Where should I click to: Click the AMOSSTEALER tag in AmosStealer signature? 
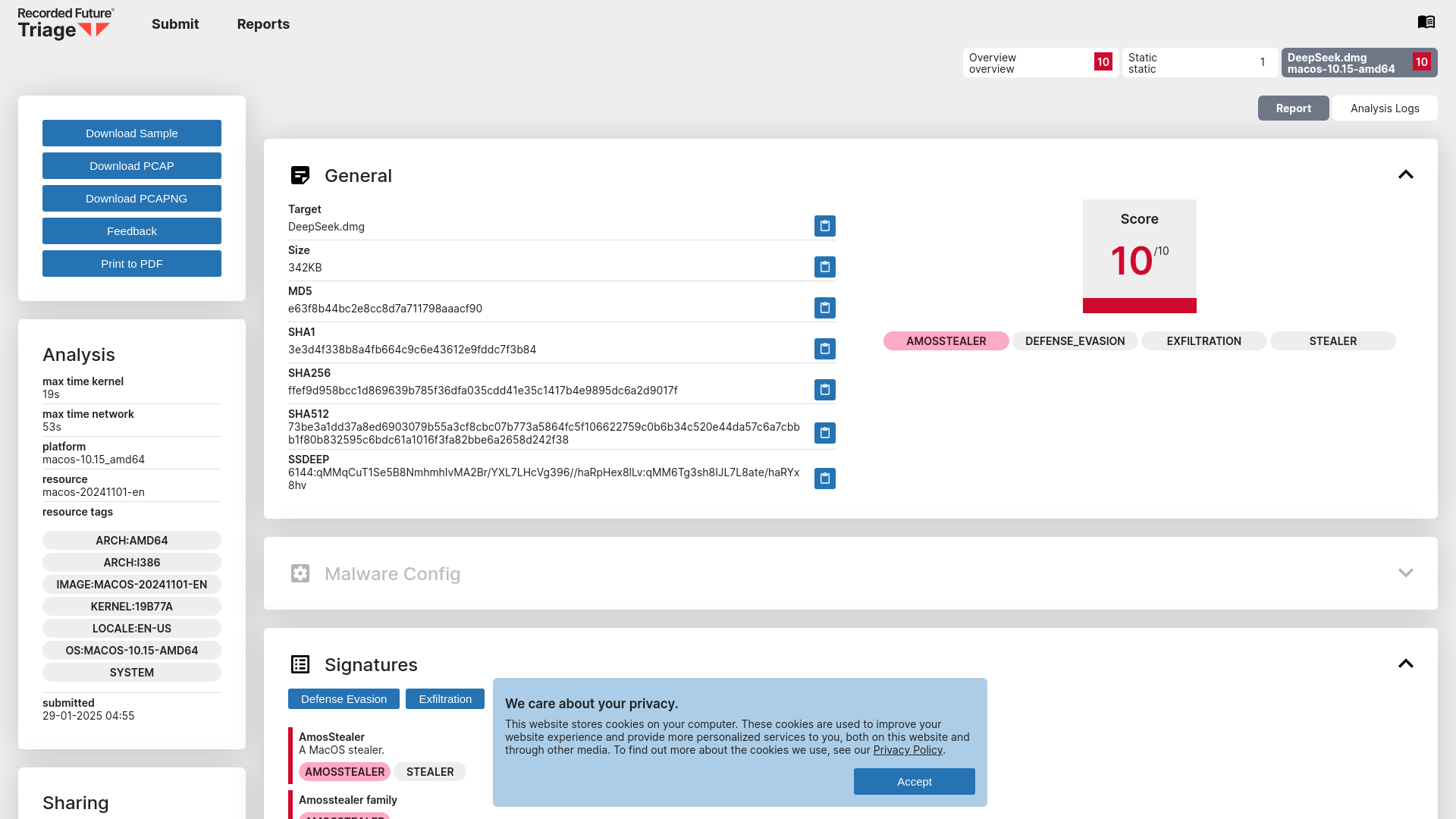click(x=344, y=772)
